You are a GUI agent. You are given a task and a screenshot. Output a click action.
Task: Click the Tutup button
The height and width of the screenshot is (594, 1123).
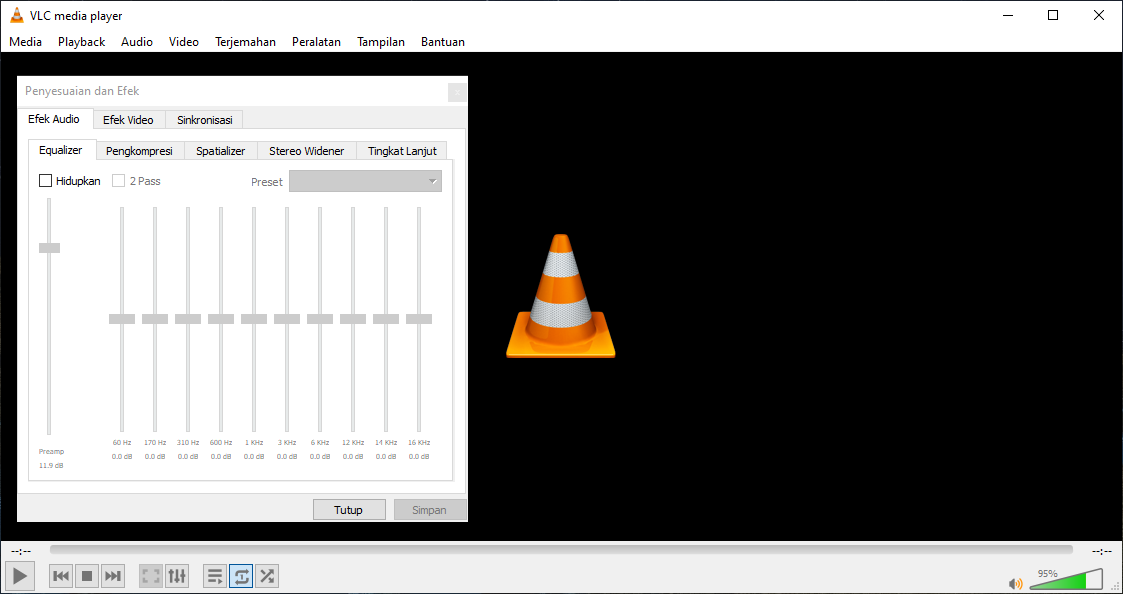pyautogui.click(x=349, y=509)
